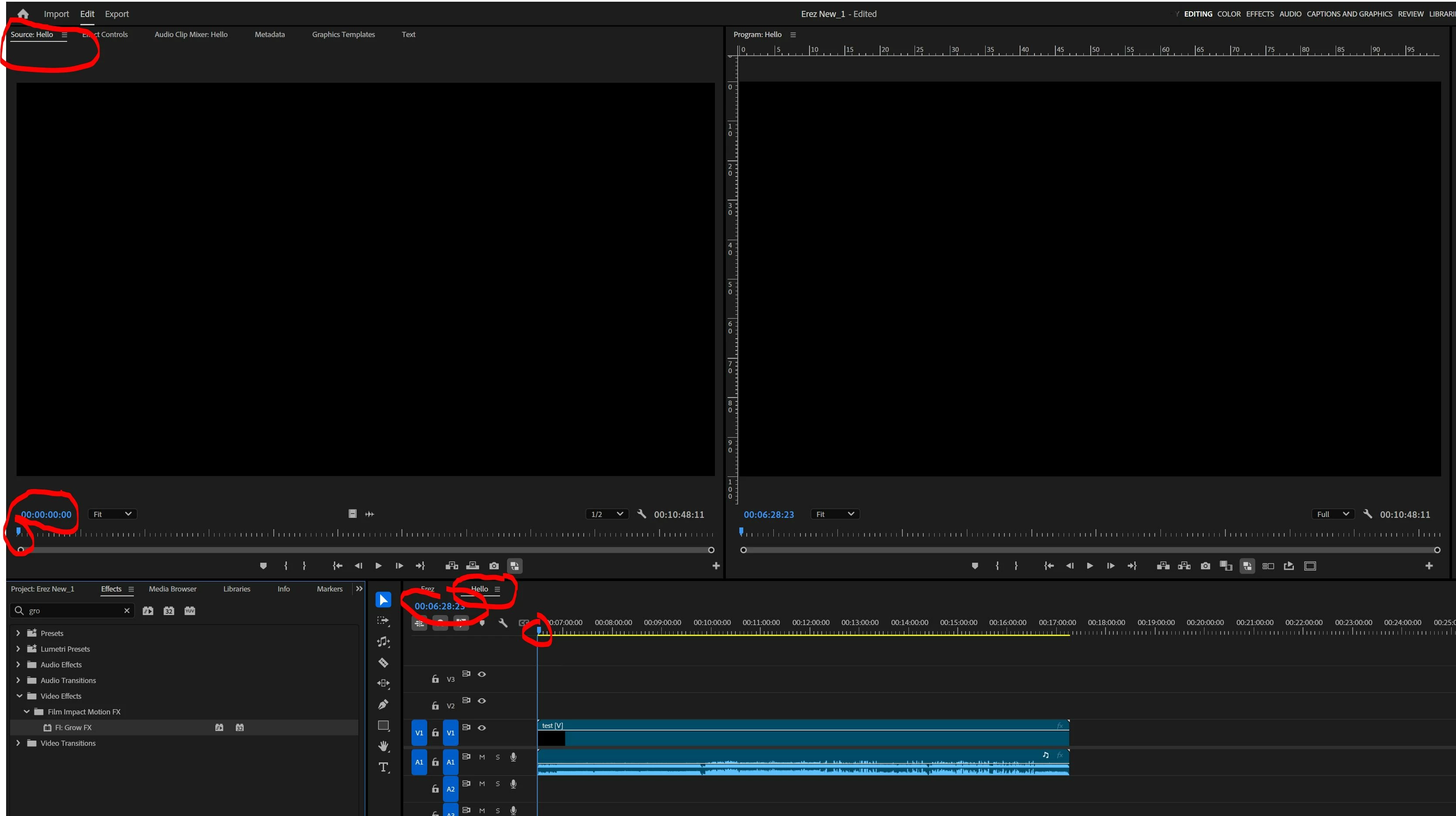Toggle lock on track V2
This screenshot has width=1456, height=816.
point(435,706)
